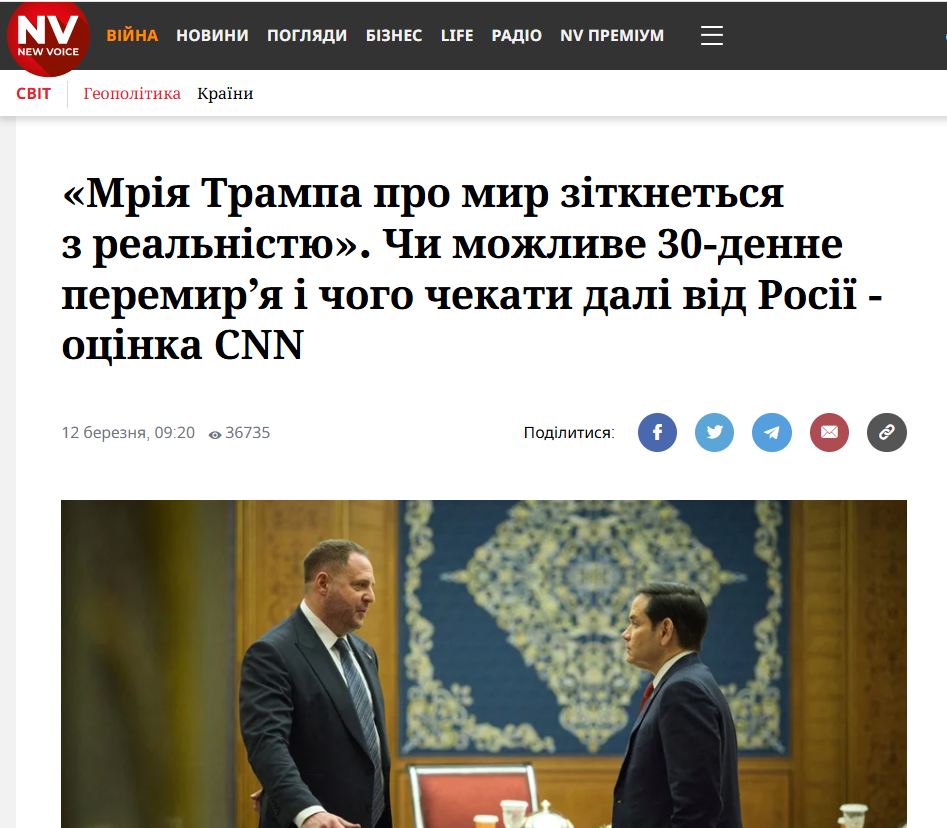Image resolution: width=947 pixels, height=828 pixels.
Task: Click the СВІТ category link
Action: 33,94
